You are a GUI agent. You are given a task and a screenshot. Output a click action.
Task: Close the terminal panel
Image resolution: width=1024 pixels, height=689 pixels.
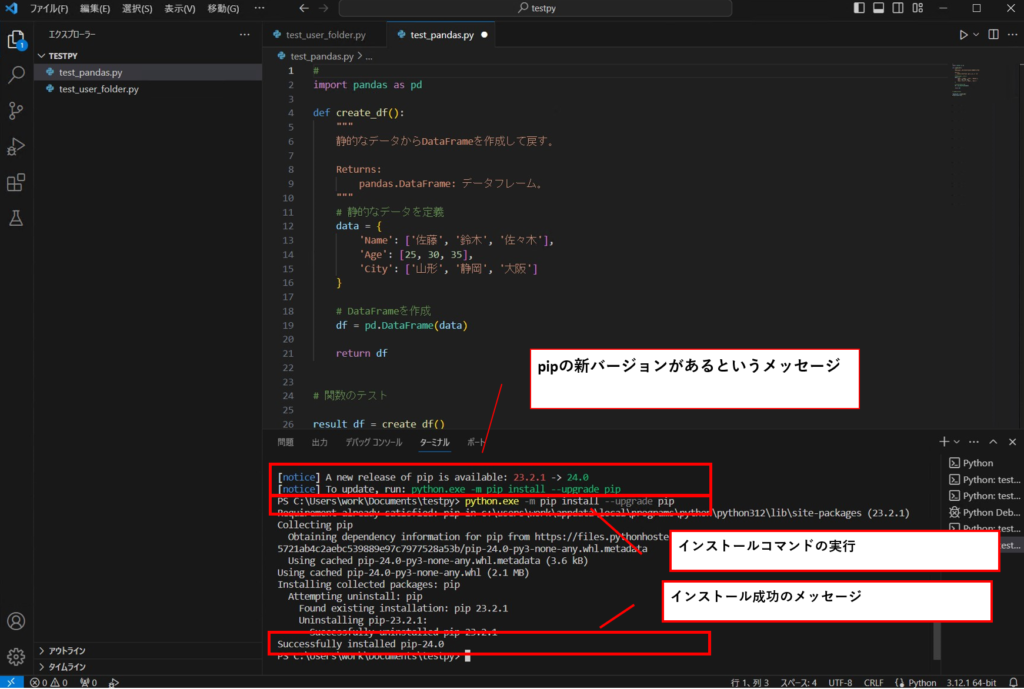tap(1012, 442)
